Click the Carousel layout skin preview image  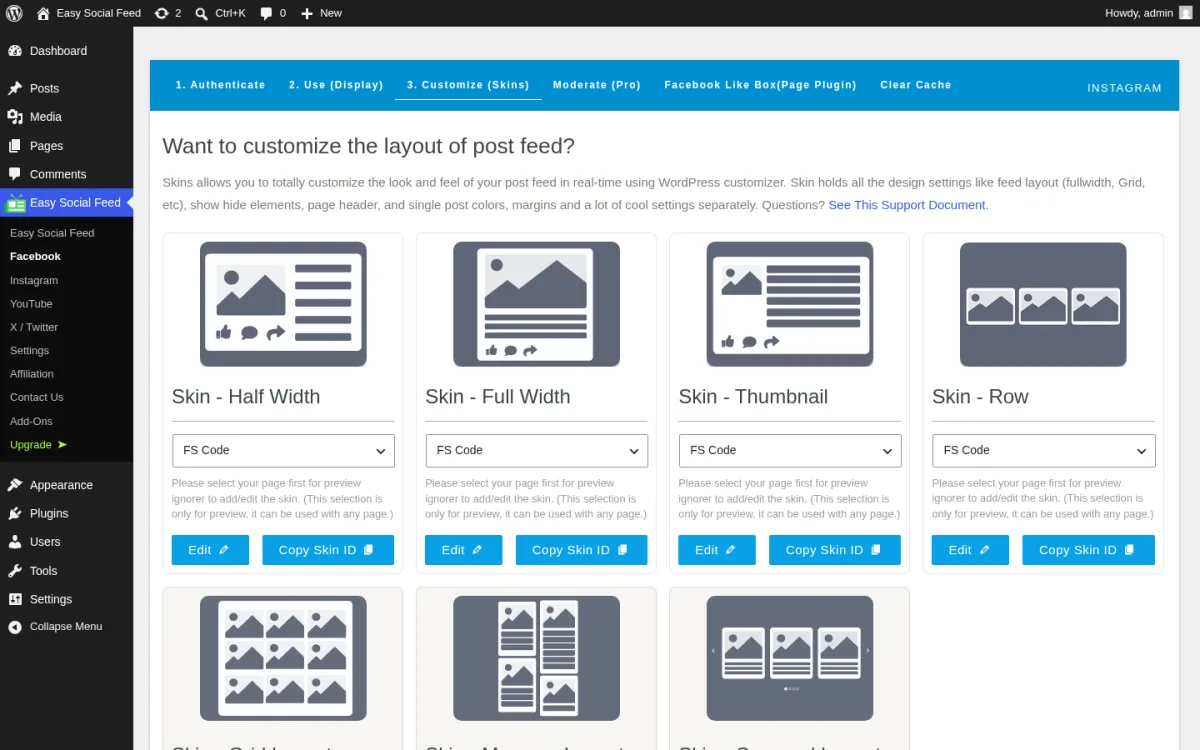tap(790, 658)
